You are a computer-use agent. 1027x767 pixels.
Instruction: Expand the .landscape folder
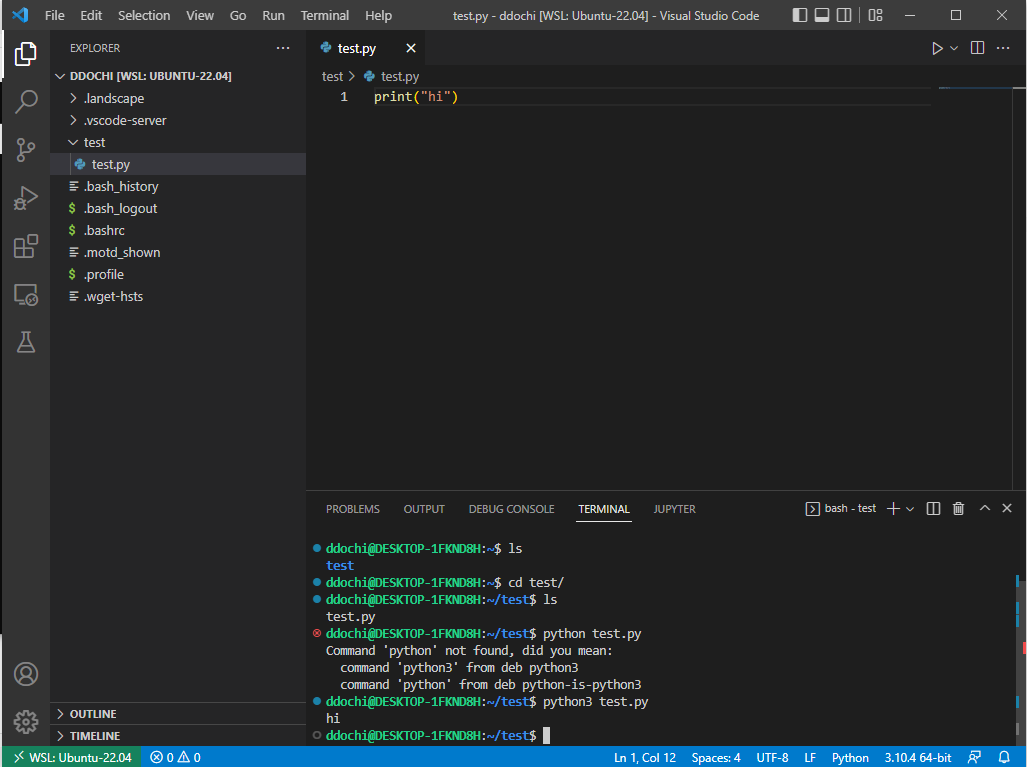178,98
